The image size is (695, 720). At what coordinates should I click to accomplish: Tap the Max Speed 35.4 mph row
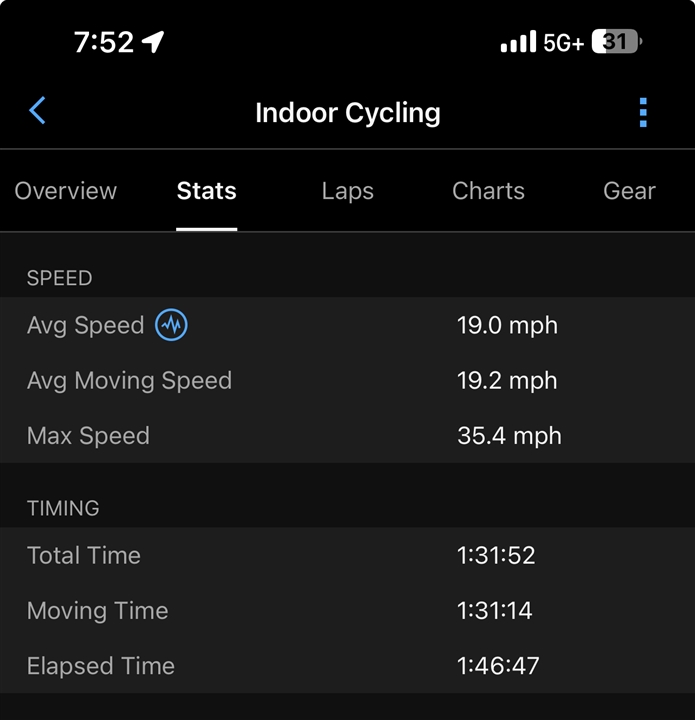[x=348, y=435]
